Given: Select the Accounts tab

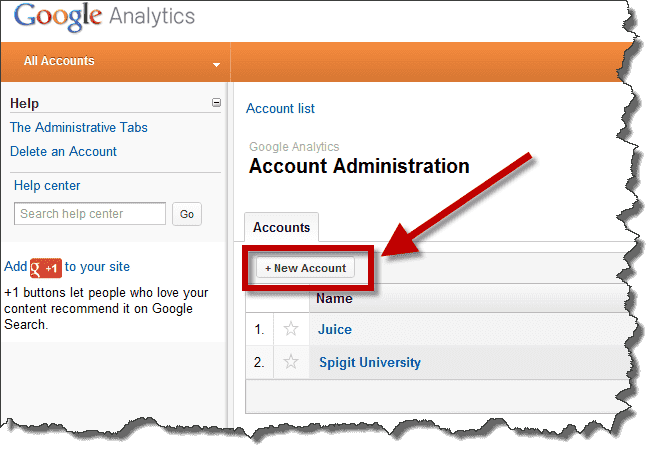Looking at the screenshot, I should [x=281, y=227].
